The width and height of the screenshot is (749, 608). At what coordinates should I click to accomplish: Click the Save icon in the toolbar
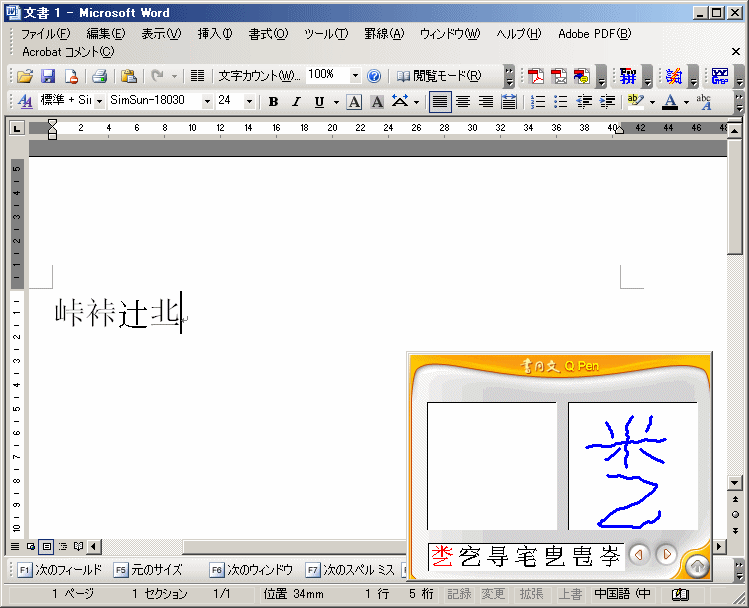point(48,76)
